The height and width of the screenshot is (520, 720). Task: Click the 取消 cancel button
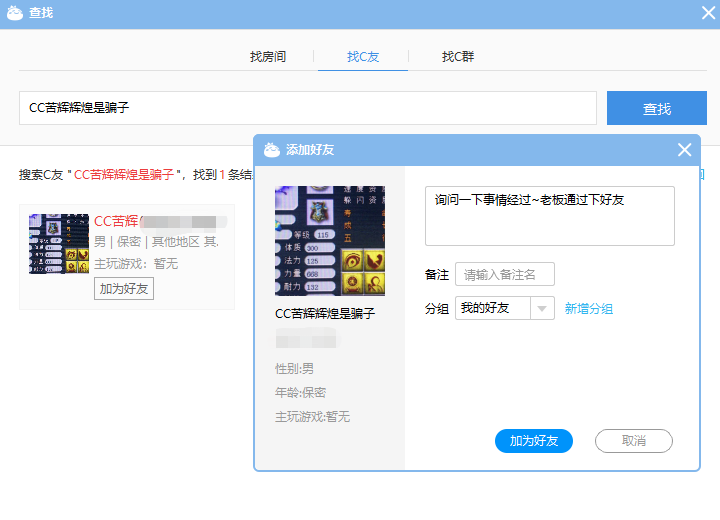coord(634,441)
